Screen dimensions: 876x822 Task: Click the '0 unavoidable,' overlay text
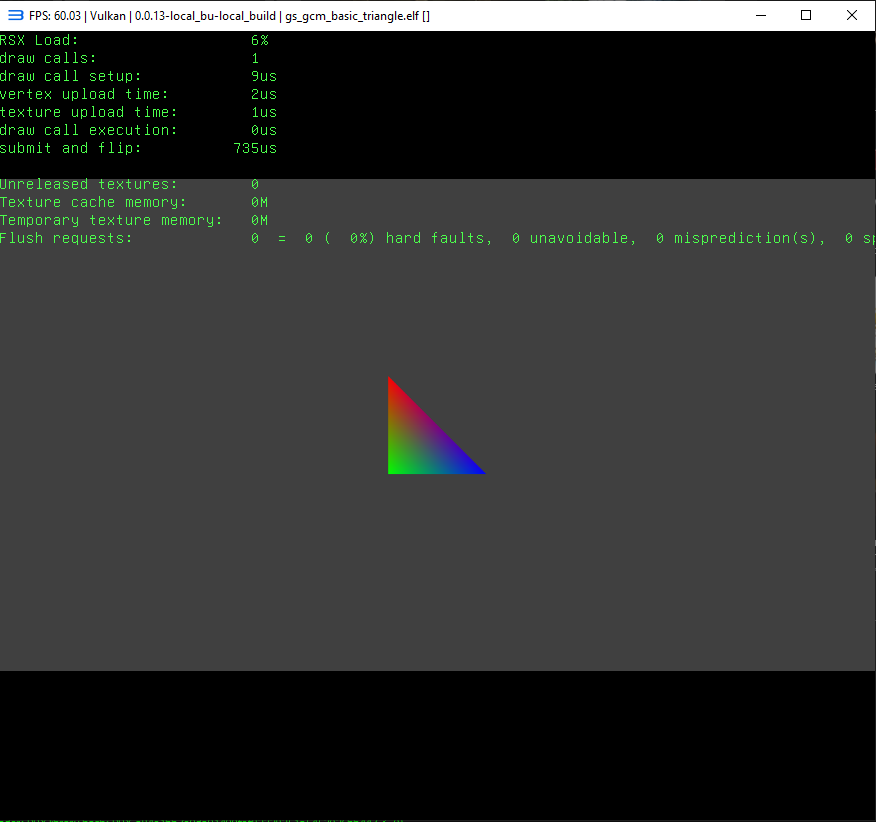pyautogui.click(x=574, y=238)
